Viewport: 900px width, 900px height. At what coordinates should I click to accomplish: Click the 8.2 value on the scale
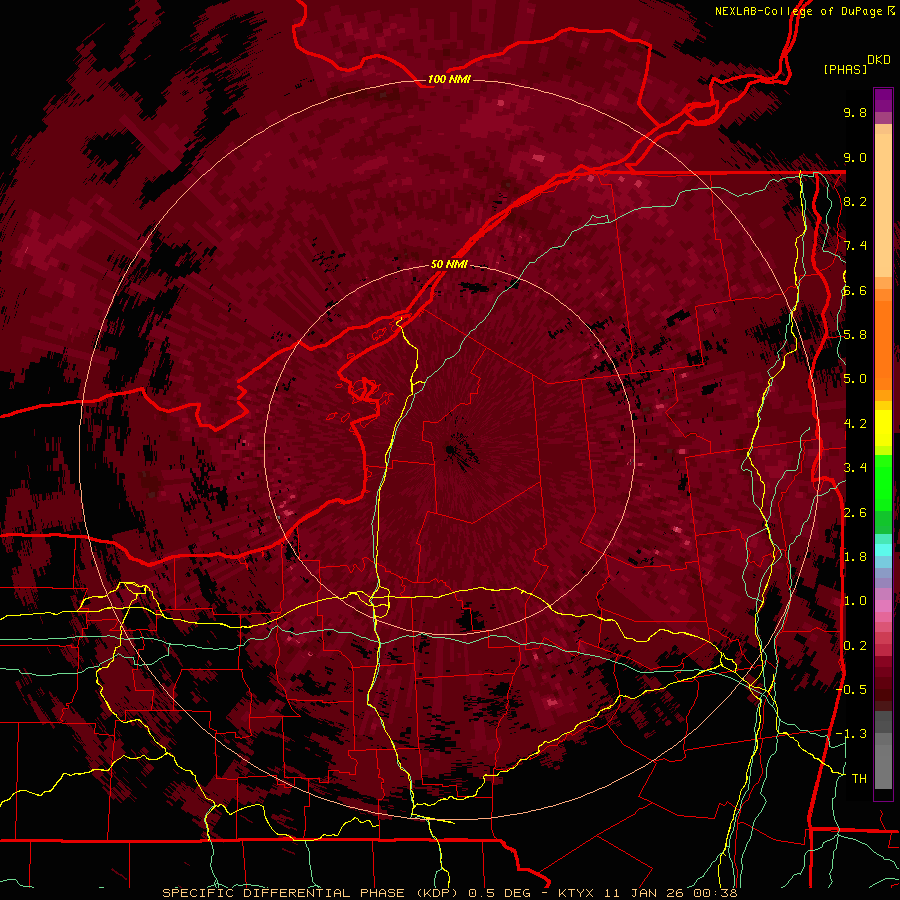pos(855,201)
